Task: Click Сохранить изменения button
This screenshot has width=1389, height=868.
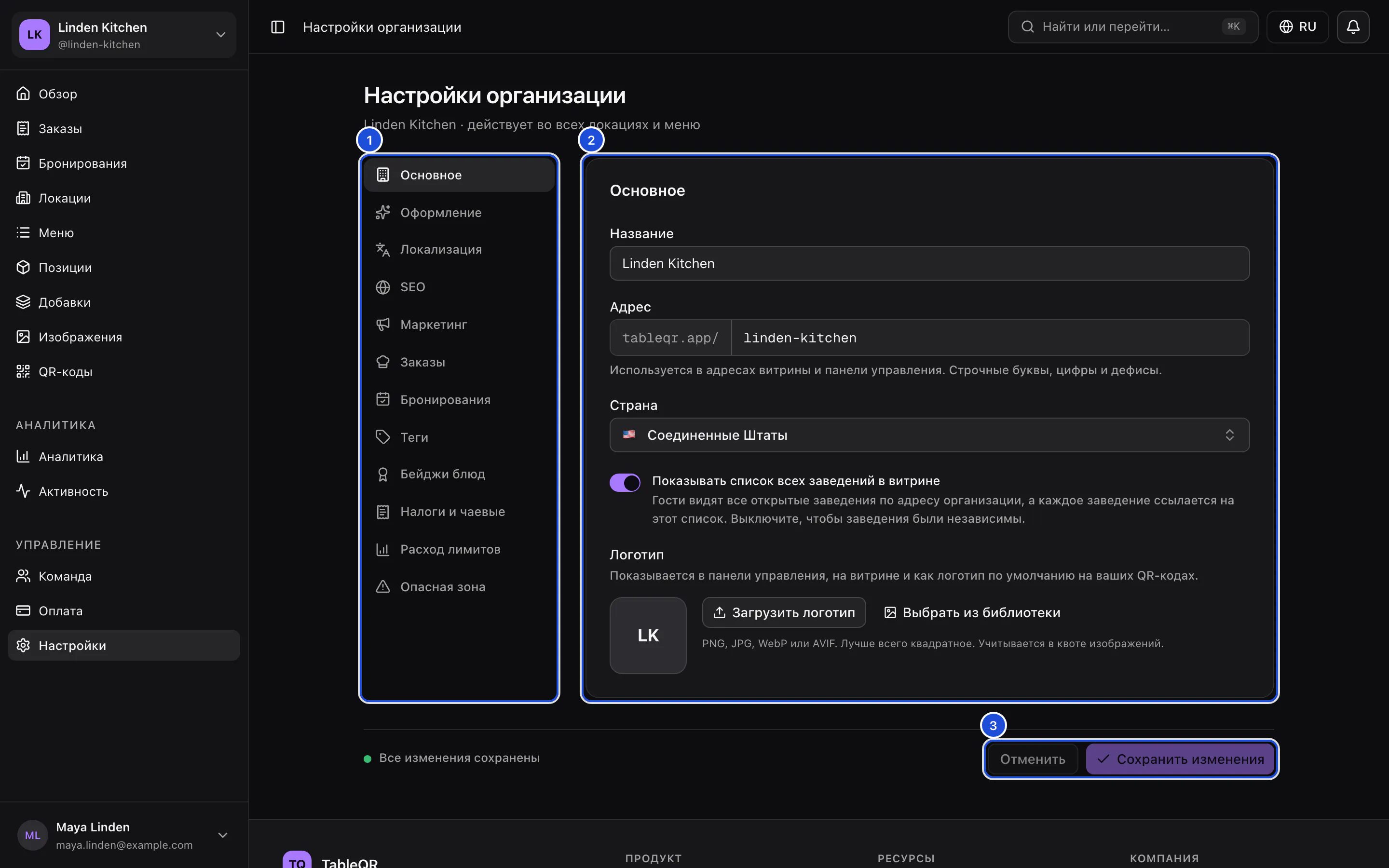Action: coord(1180,759)
